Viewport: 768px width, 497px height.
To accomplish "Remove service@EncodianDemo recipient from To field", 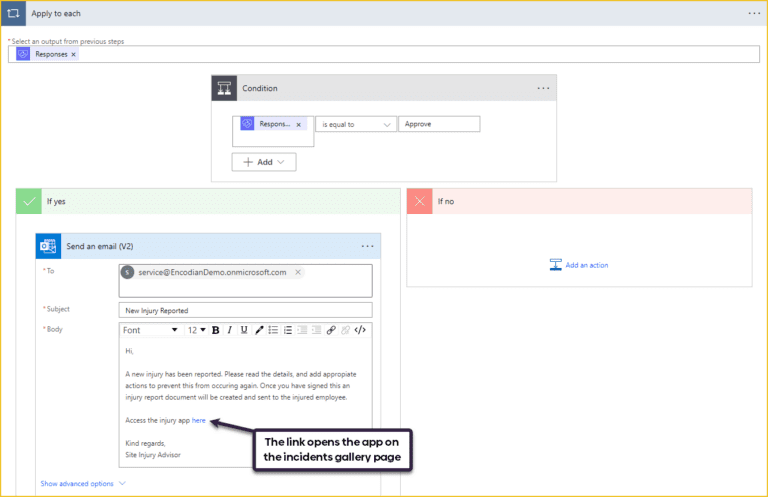I will pos(298,272).
